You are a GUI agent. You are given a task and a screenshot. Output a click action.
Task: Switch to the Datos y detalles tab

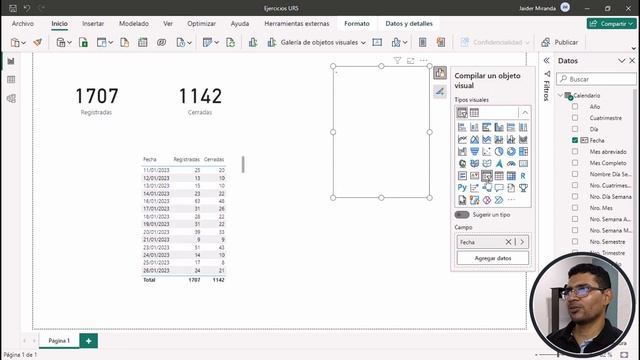[x=409, y=24]
